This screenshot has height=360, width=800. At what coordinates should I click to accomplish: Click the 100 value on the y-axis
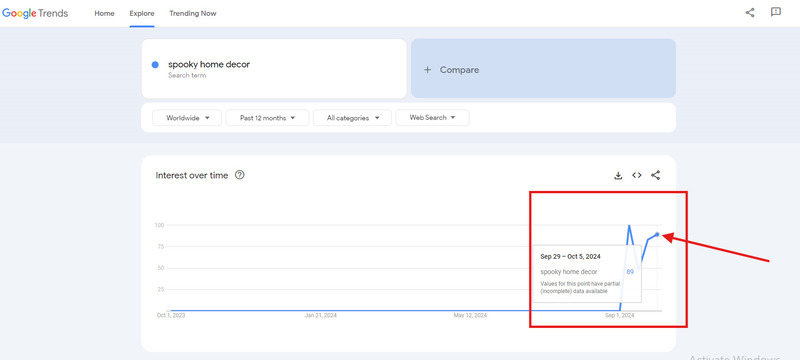pos(159,225)
